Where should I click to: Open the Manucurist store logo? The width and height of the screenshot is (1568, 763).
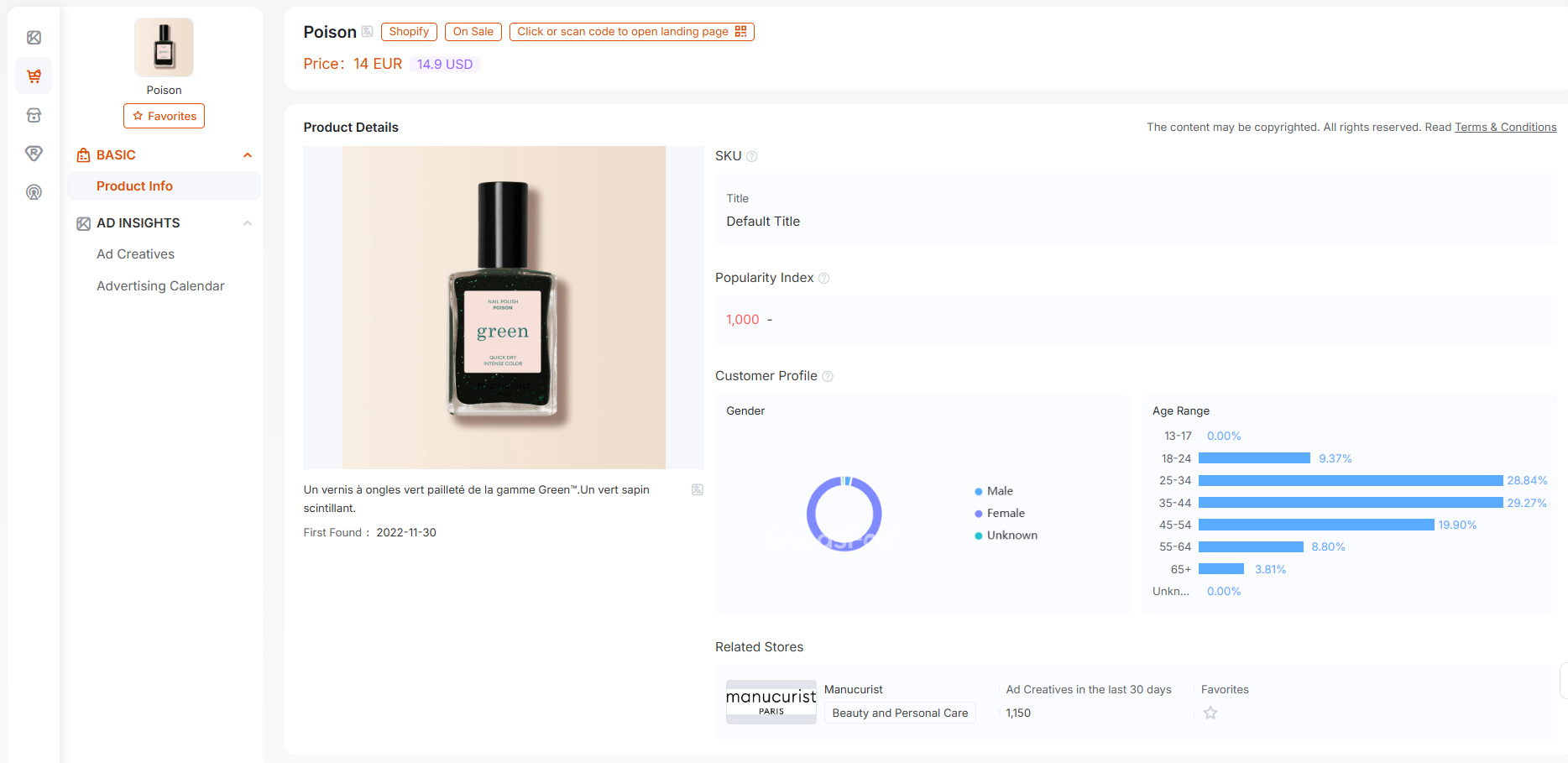coord(771,702)
